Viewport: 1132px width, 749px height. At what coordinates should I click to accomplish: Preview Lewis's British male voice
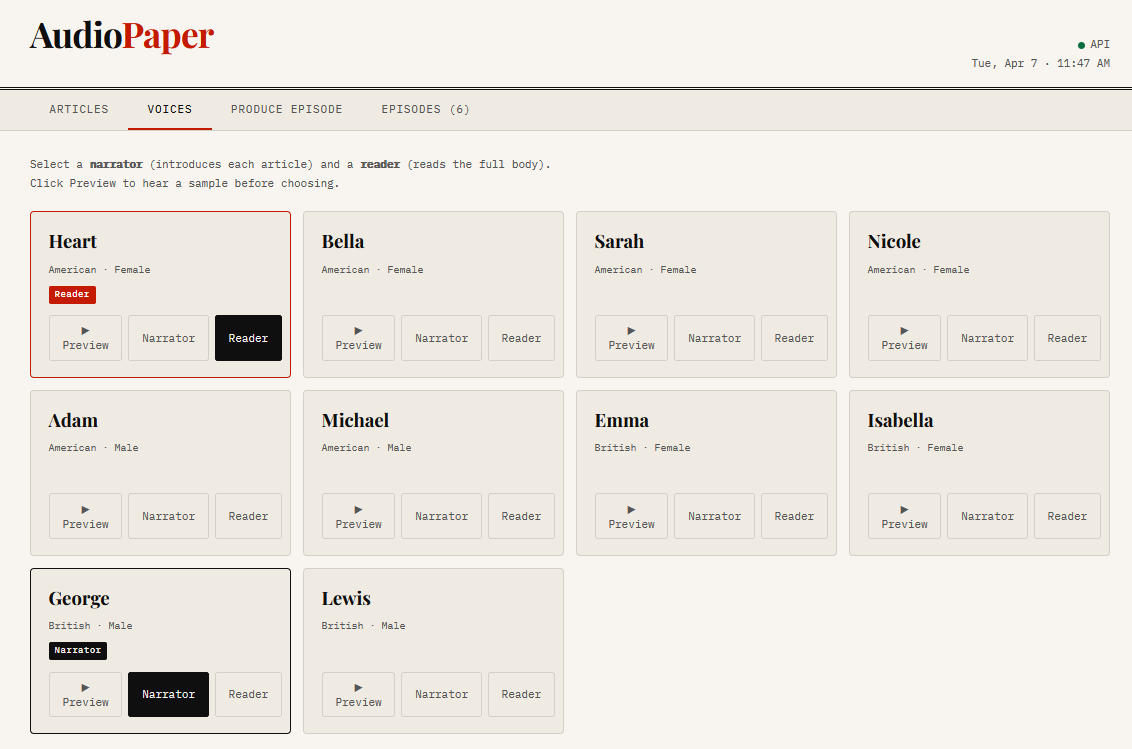point(358,694)
